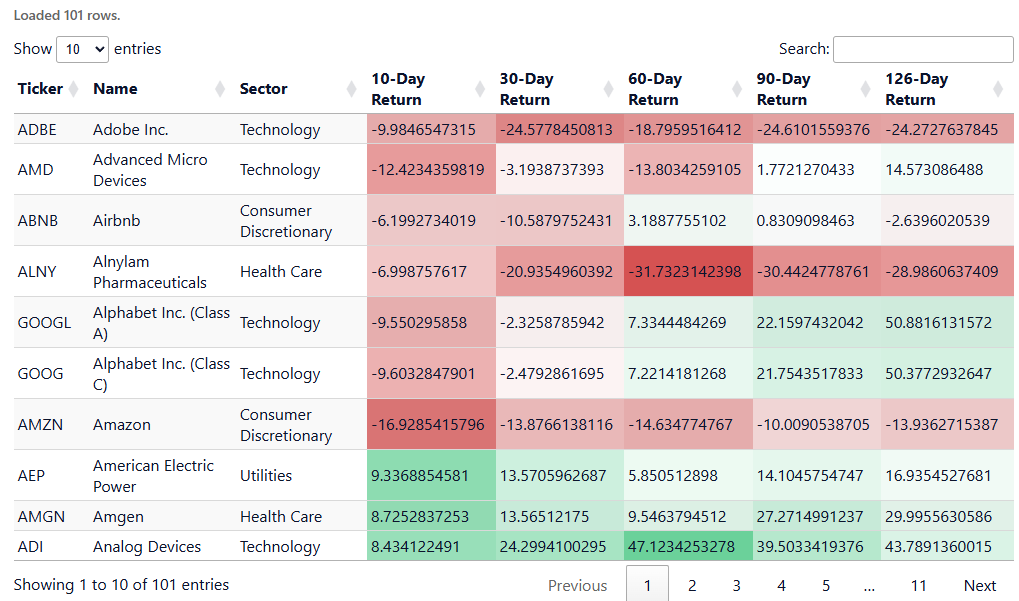The width and height of the screenshot is (1019, 601).
Task: Sort by 90-Day Return sort arrows
Action: 868,89
